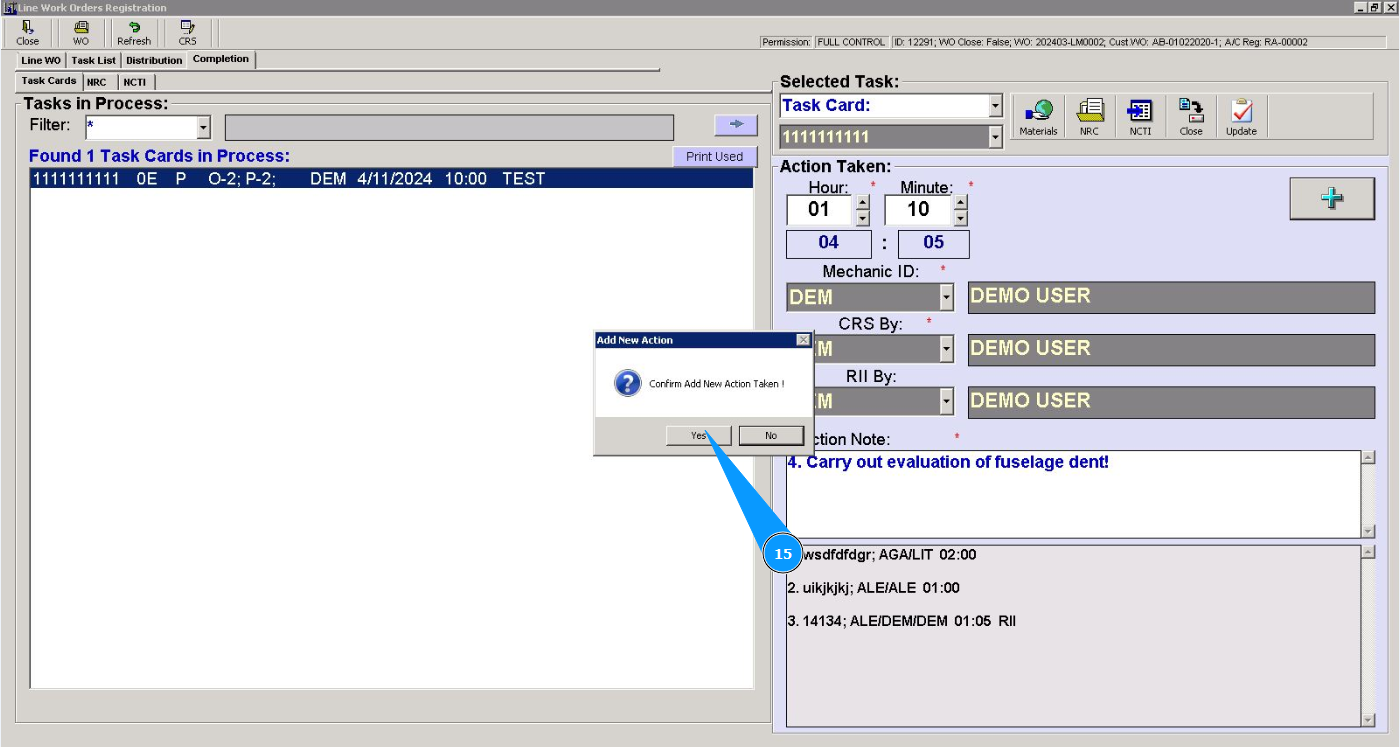1400x747 pixels.
Task: Expand the Mechanic ID dropdown
Action: coord(946,297)
